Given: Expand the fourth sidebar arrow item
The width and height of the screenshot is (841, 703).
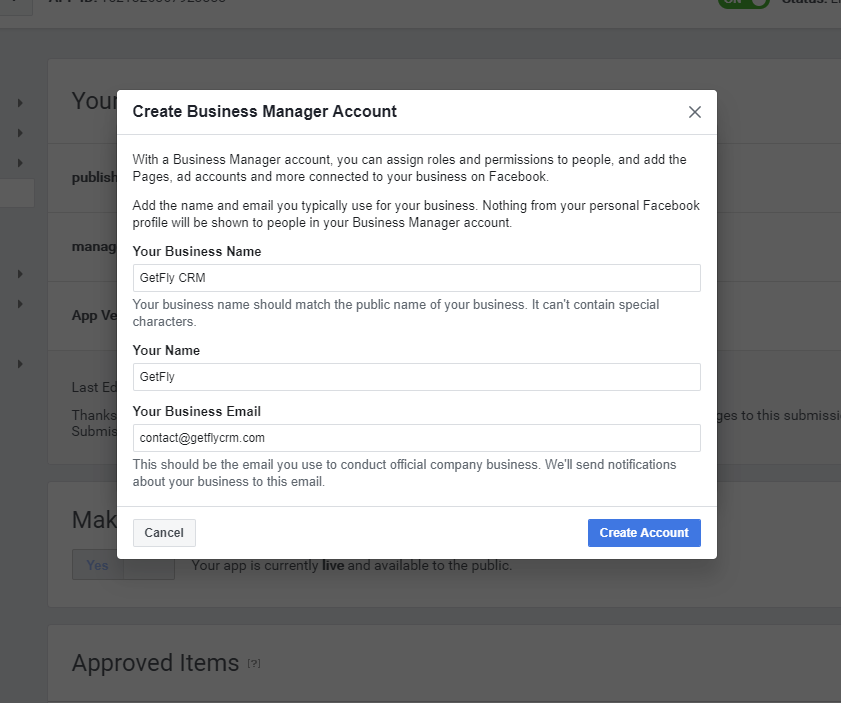Looking at the screenshot, I should pyautogui.click(x=20, y=274).
